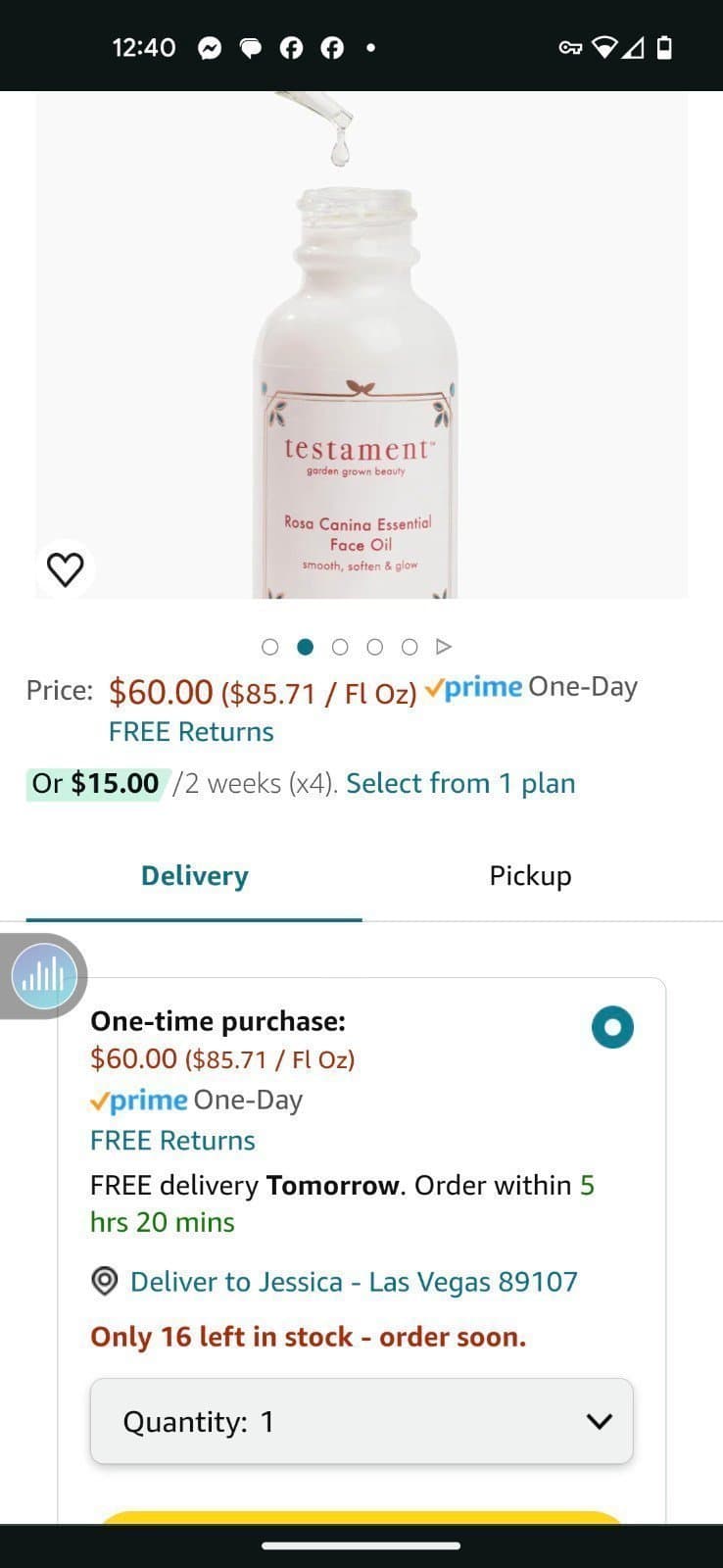Image resolution: width=723 pixels, height=1568 pixels.
Task: Select the Delivery tab
Action: click(194, 875)
